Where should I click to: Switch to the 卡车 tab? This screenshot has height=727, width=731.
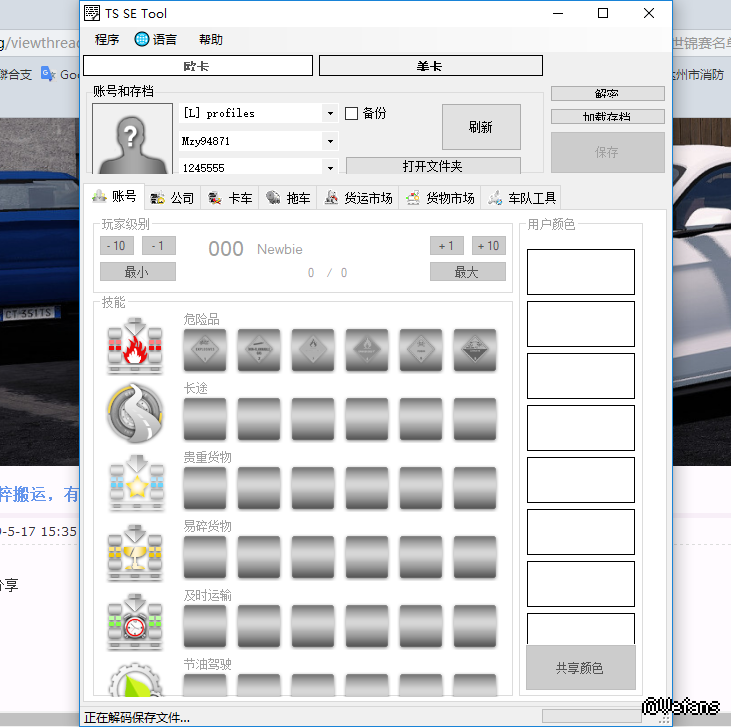click(230, 198)
